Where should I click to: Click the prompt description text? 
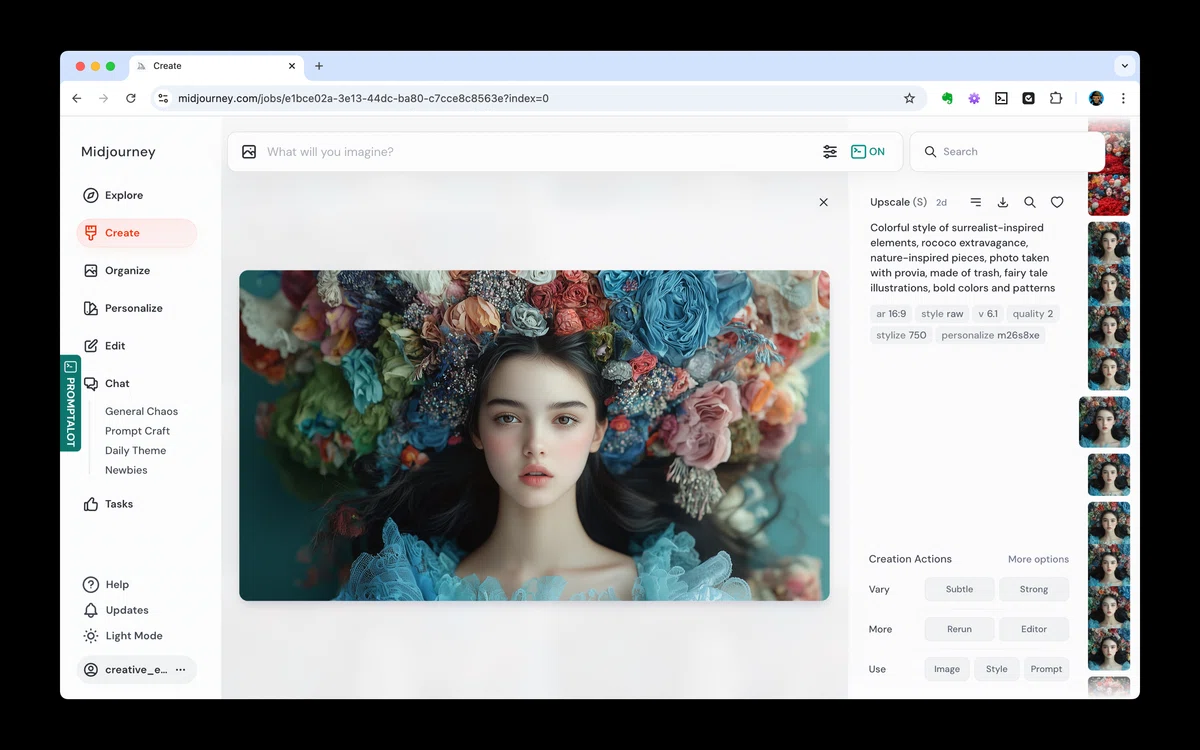click(963, 258)
